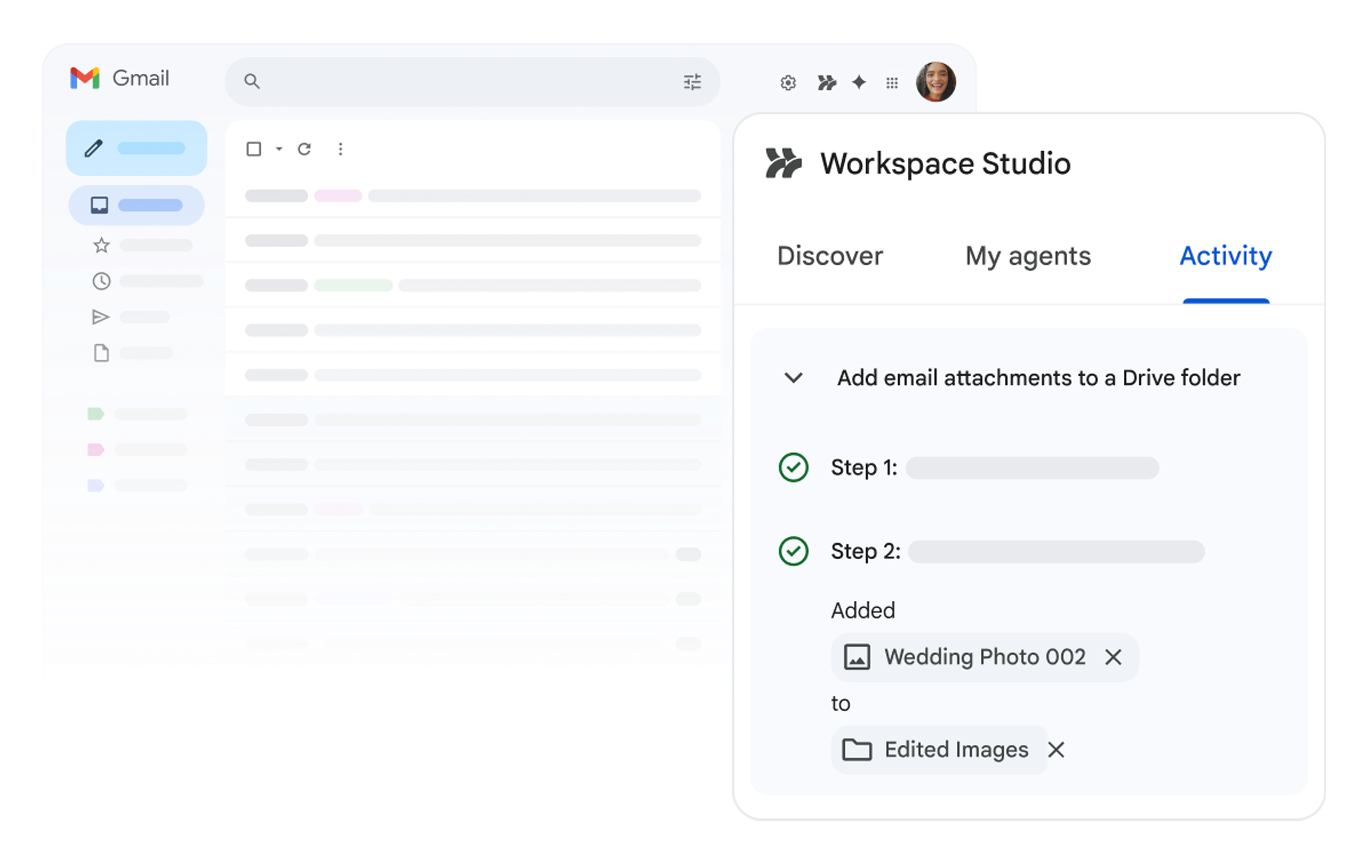Click the pencil compose icon
The width and height of the screenshot is (1368, 864).
point(94,148)
